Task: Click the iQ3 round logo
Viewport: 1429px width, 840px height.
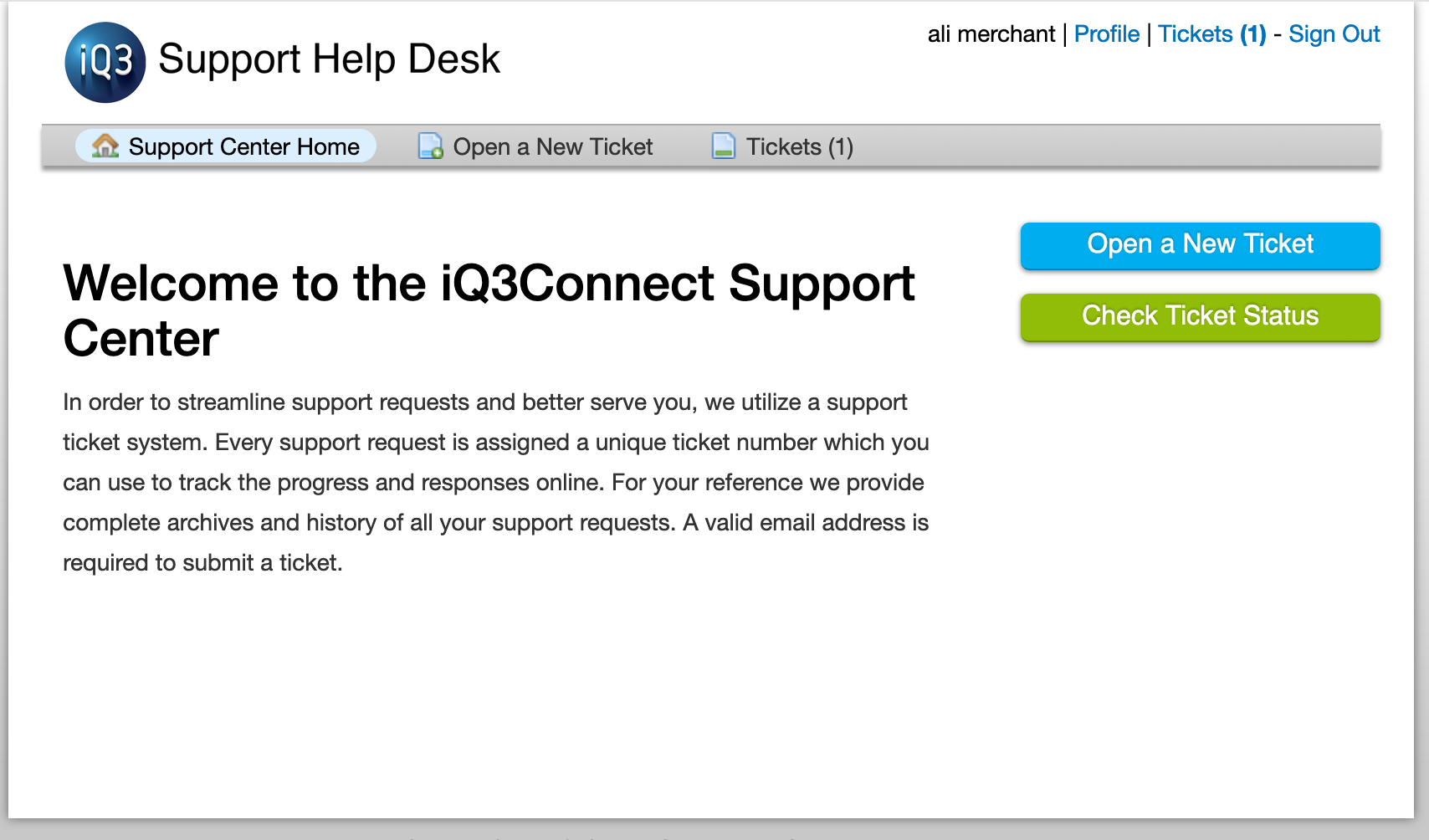Action: coord(105,63)
